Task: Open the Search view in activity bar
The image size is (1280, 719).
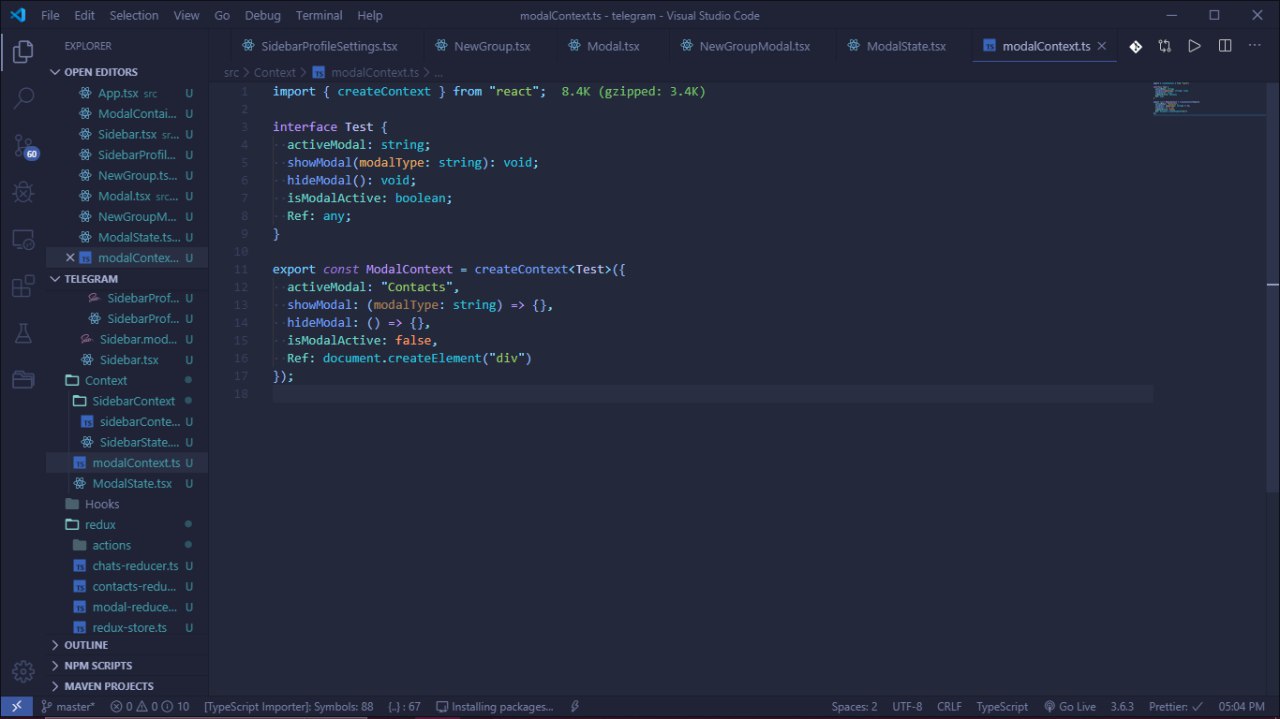Action: (x=23, y=97)
